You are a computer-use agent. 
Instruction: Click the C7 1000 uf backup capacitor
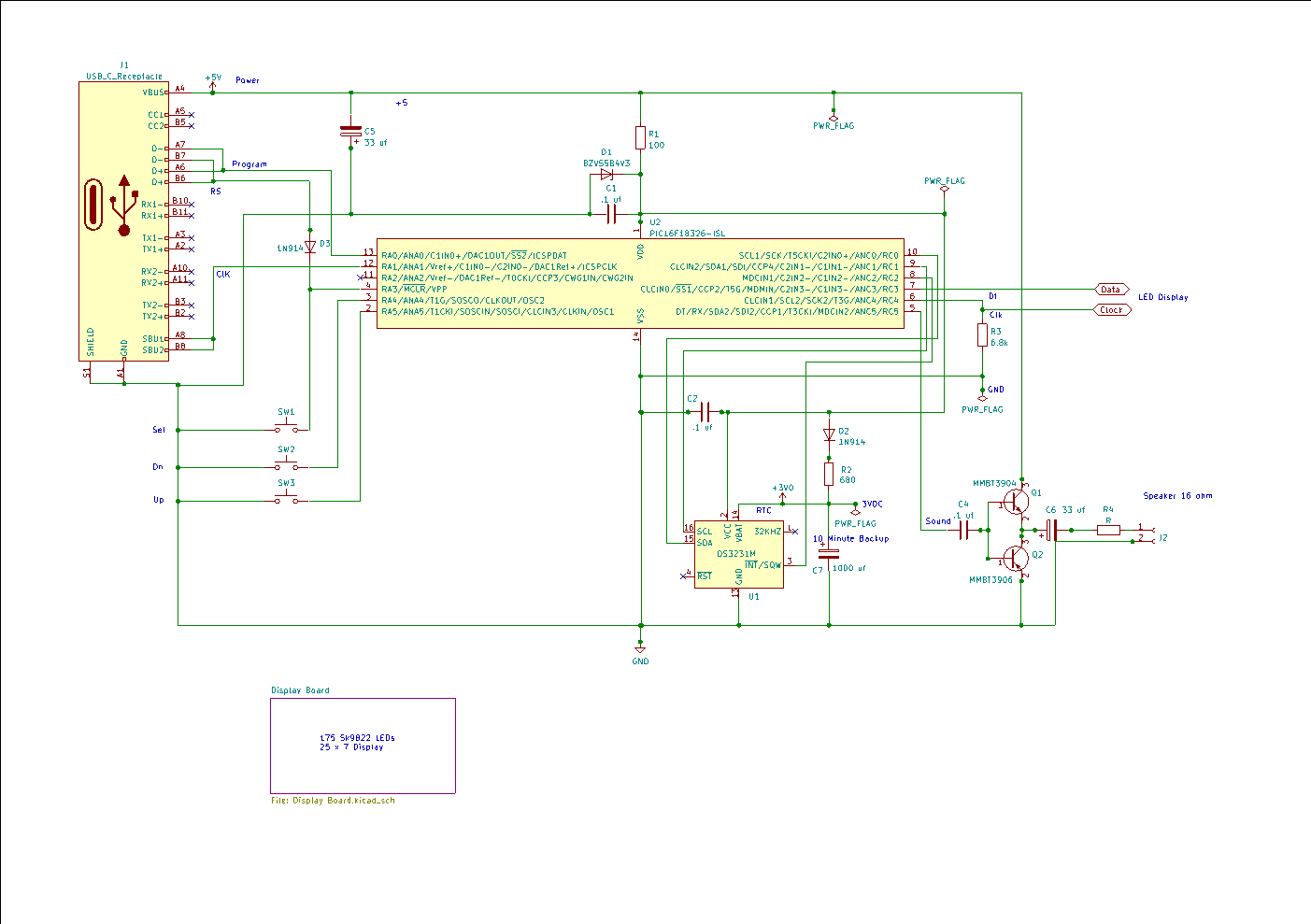pos(829,553)
